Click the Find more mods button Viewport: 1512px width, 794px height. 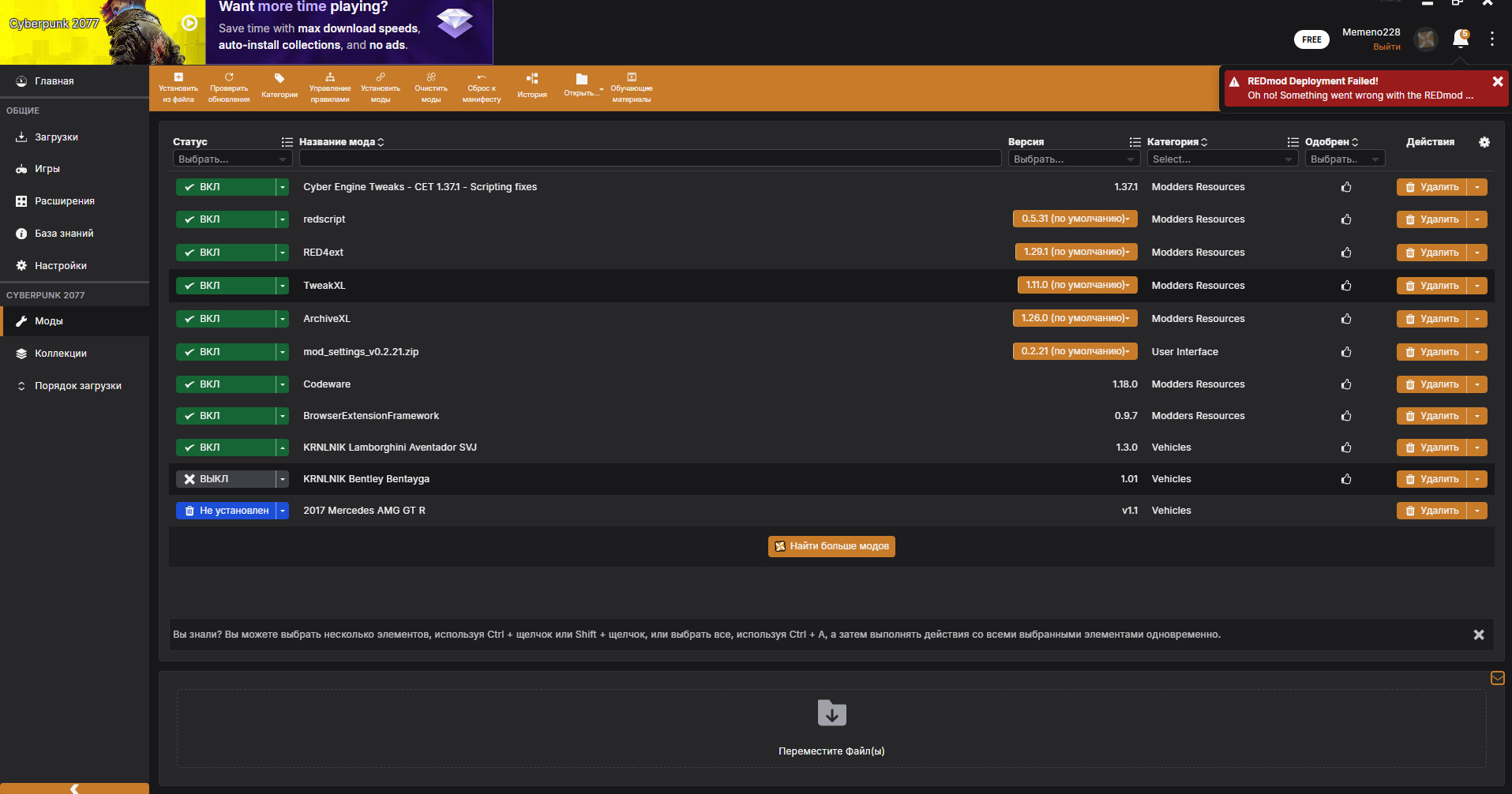[x=831, y=546]
